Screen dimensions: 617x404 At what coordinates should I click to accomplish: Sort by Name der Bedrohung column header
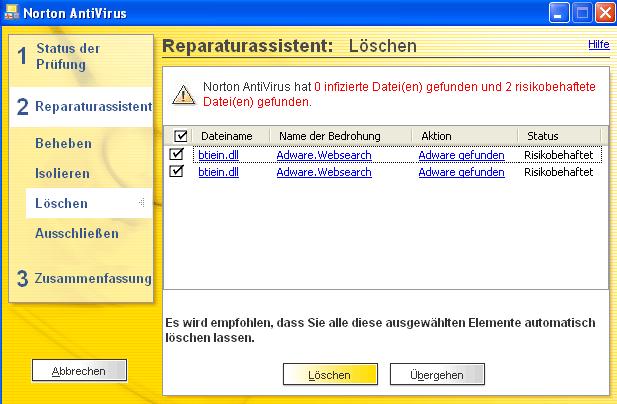[341, 136]
